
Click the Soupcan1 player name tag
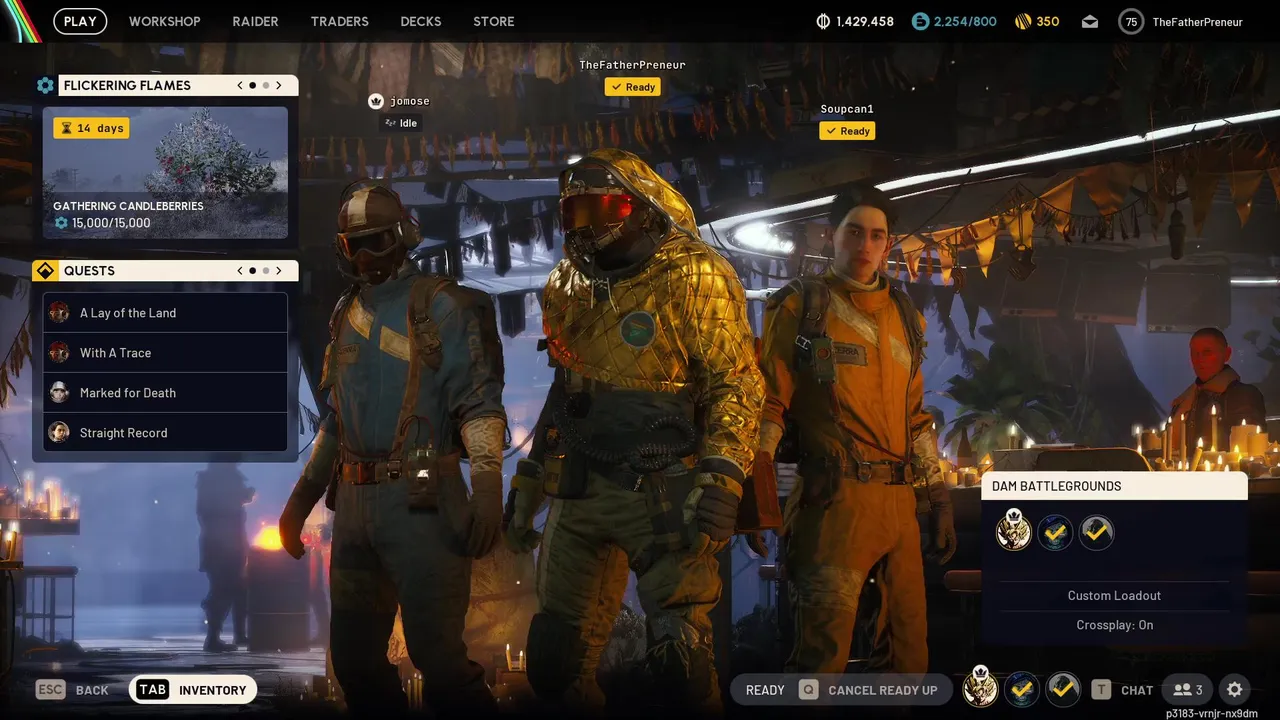pyautogui.click(x=847, y=109)
